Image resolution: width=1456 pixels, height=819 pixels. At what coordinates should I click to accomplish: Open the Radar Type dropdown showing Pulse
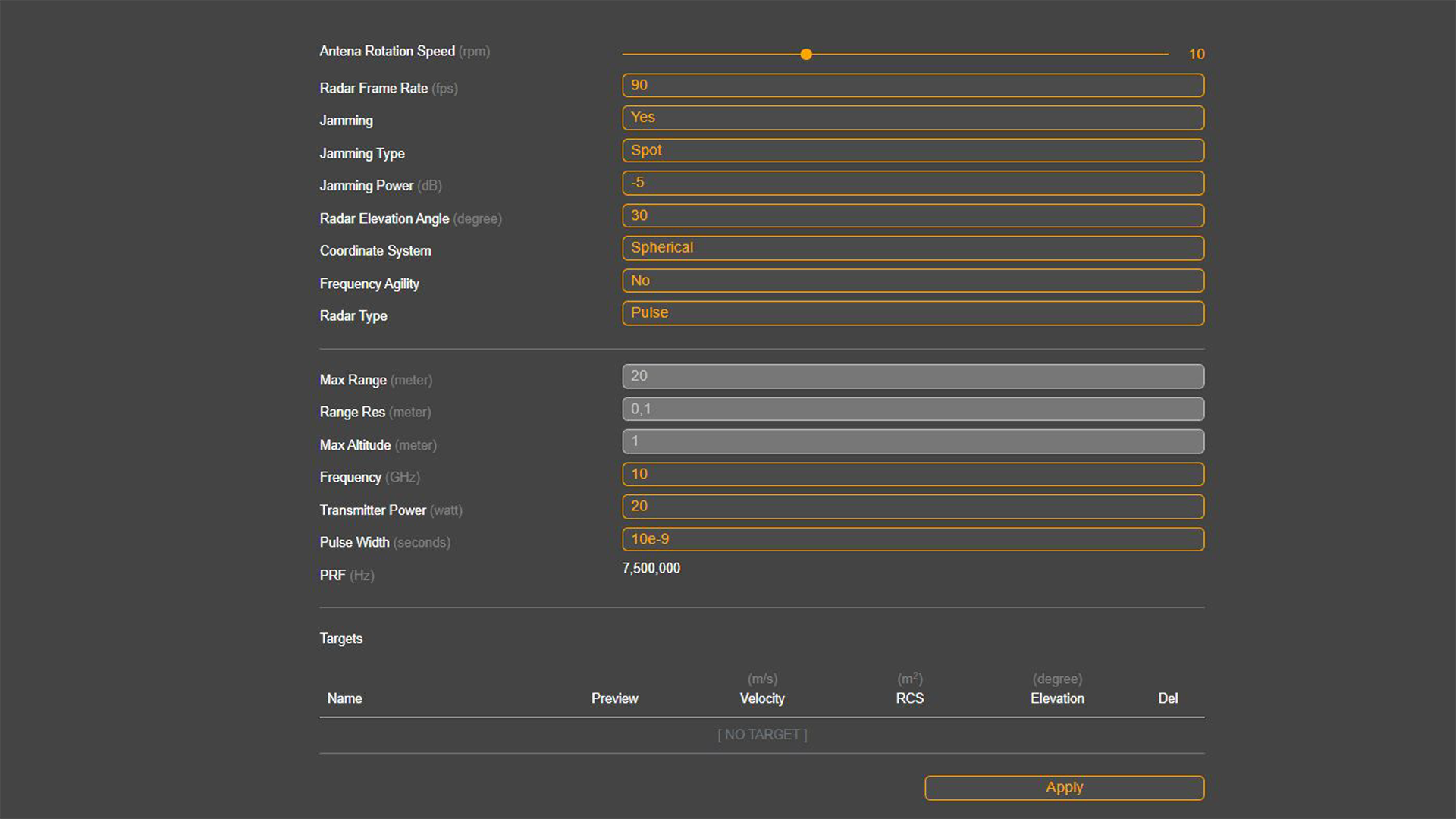point(912,313)
